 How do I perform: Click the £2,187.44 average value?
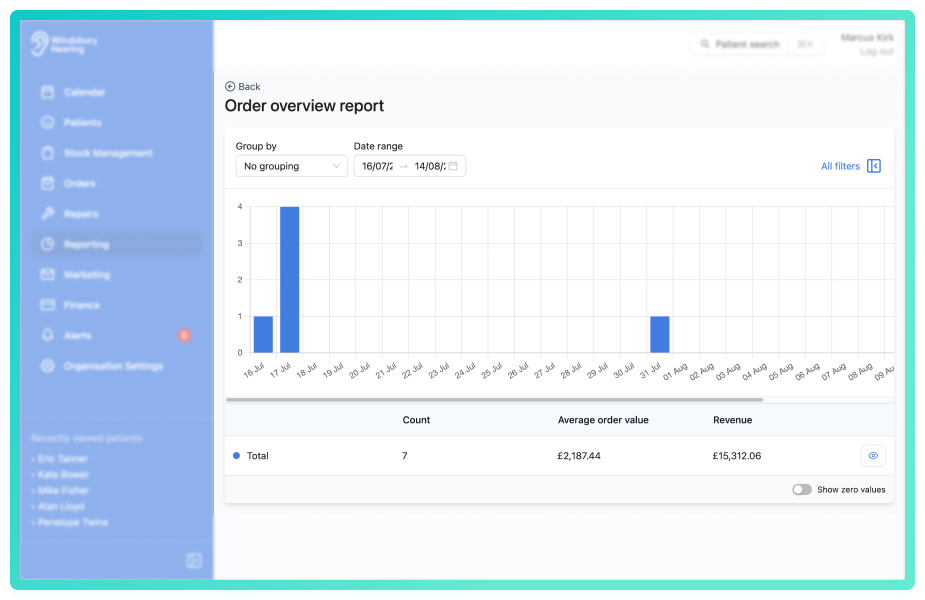point(579,455)
